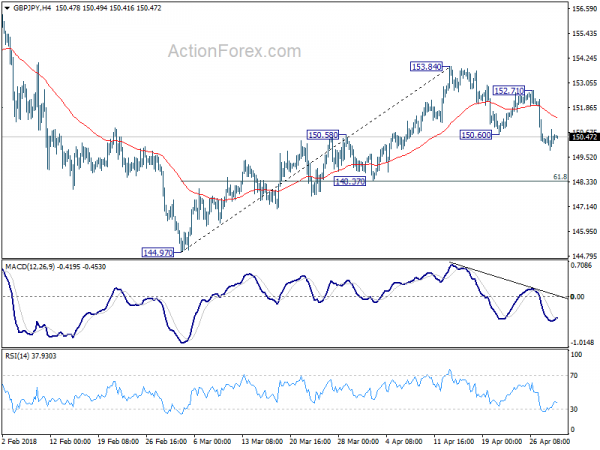Select the 148.370 price label
The width and height of the screenshot is (600, 450).
[350, 181]
